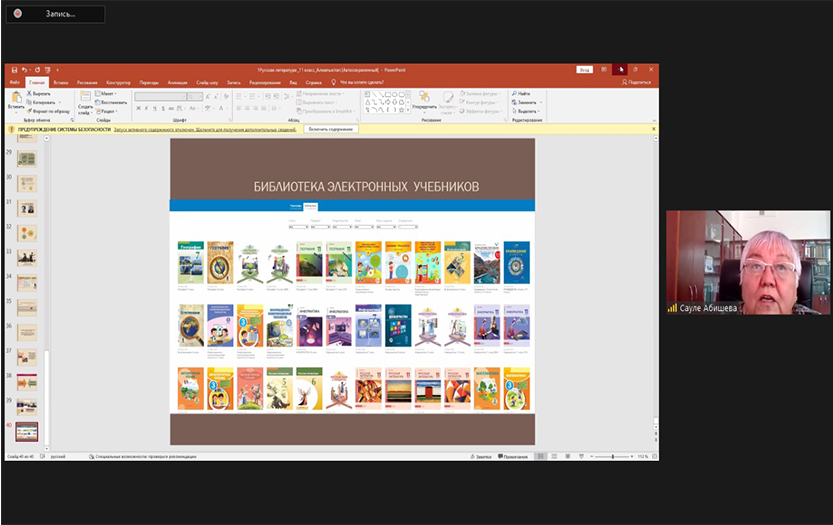The height and width of the screenshot is (525, 833).
Task: Switch to Normal view in status bar
Action: [x=541, y=456]
